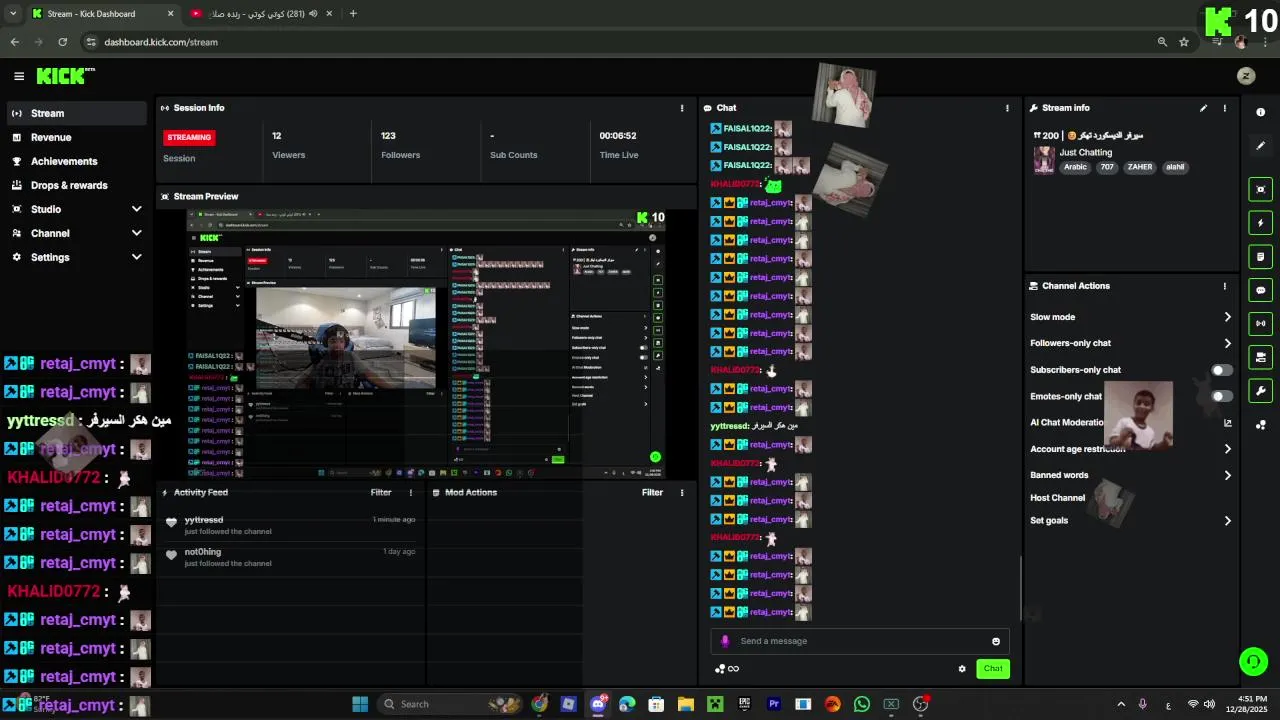Open a new browser tab
Image resolution: width=1280 pixels, height=720 pixels.
(353, 14)
